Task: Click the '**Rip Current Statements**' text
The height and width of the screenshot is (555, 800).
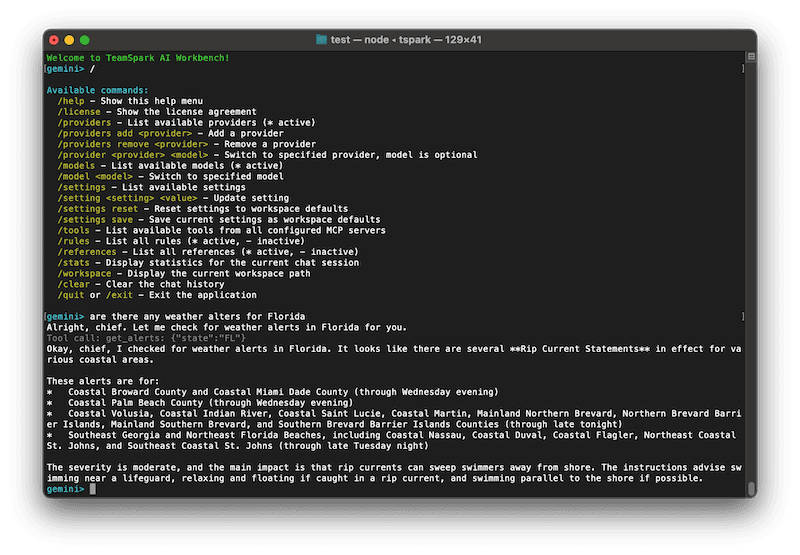Action: [x=580, y=349]
